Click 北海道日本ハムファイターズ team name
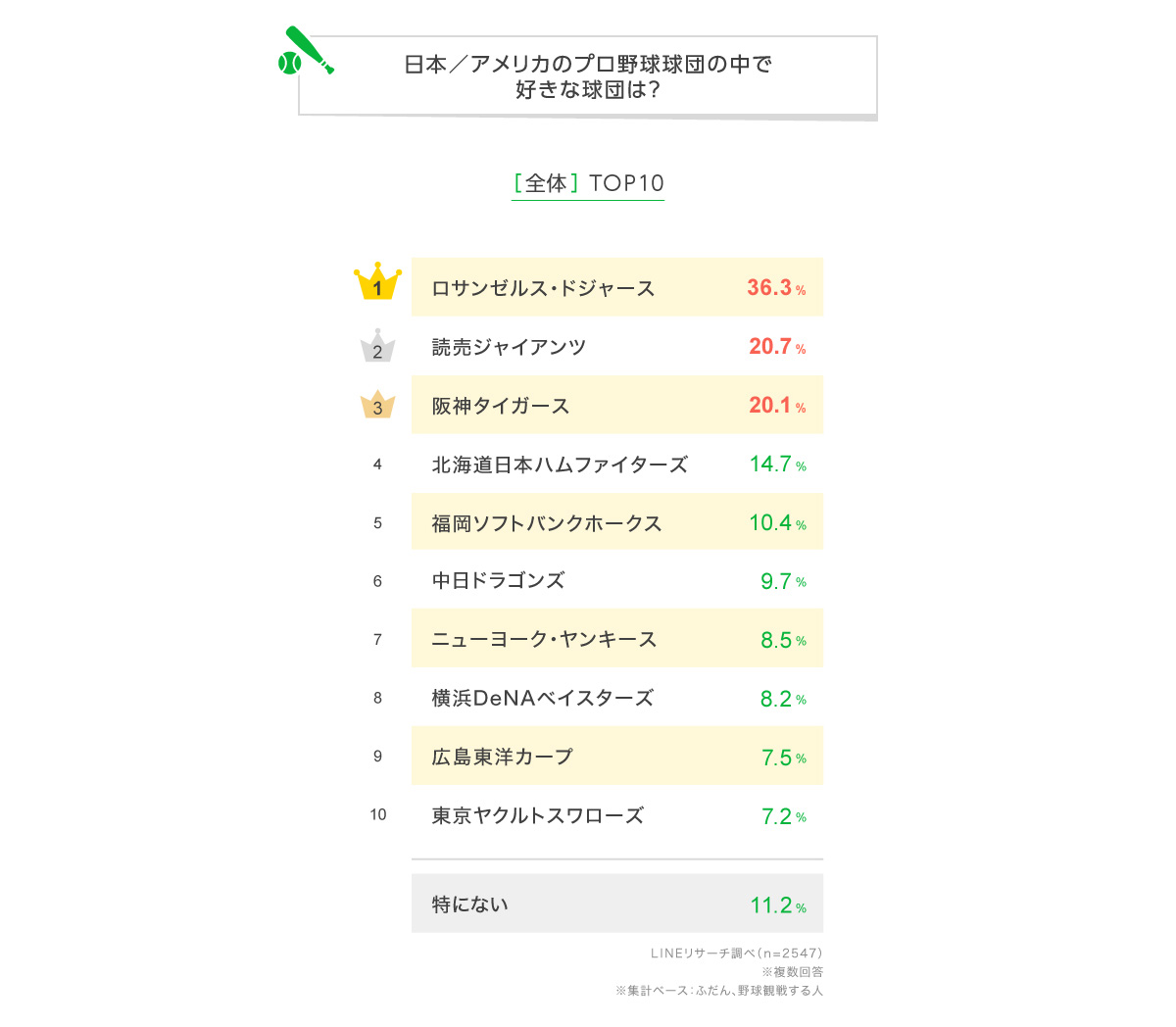This screenshot has width=1176, height=1027. (x=560, y=465)
